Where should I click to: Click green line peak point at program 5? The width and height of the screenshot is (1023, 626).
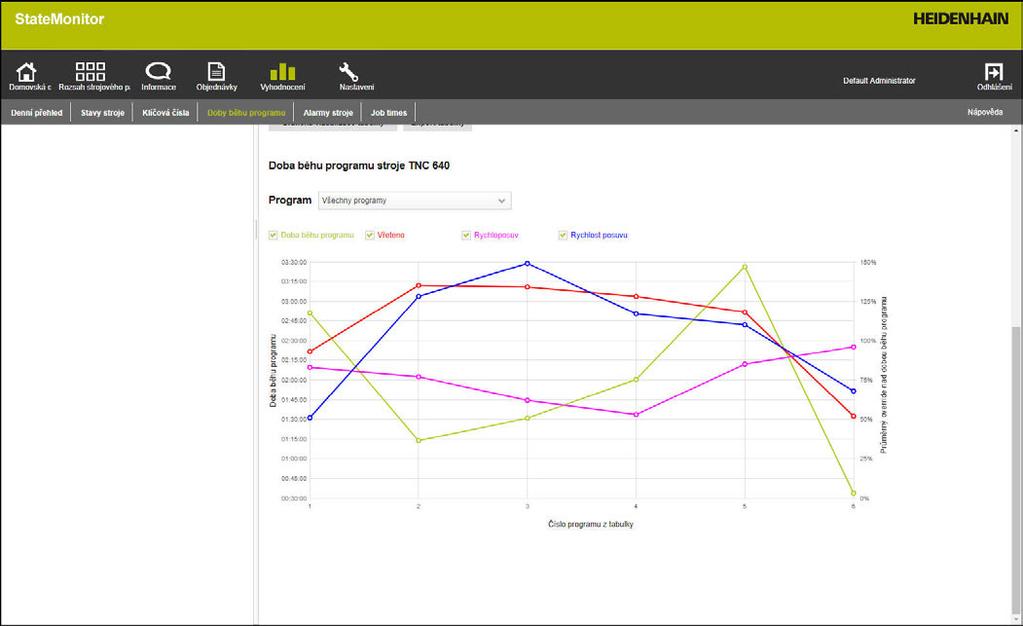(x=744, y=267)
